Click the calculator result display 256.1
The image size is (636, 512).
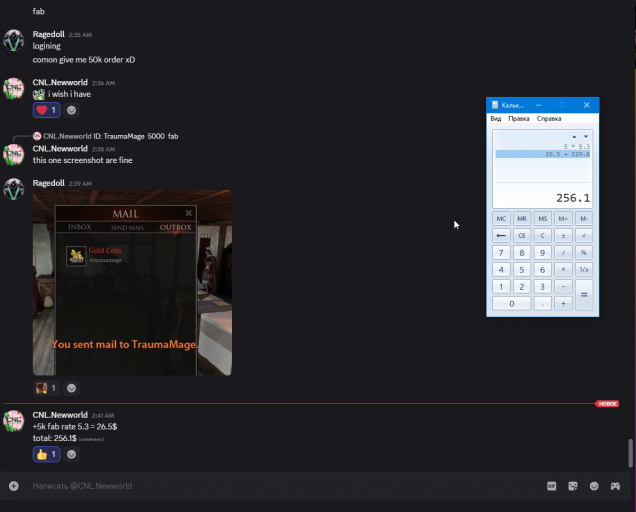pos(573,198)
